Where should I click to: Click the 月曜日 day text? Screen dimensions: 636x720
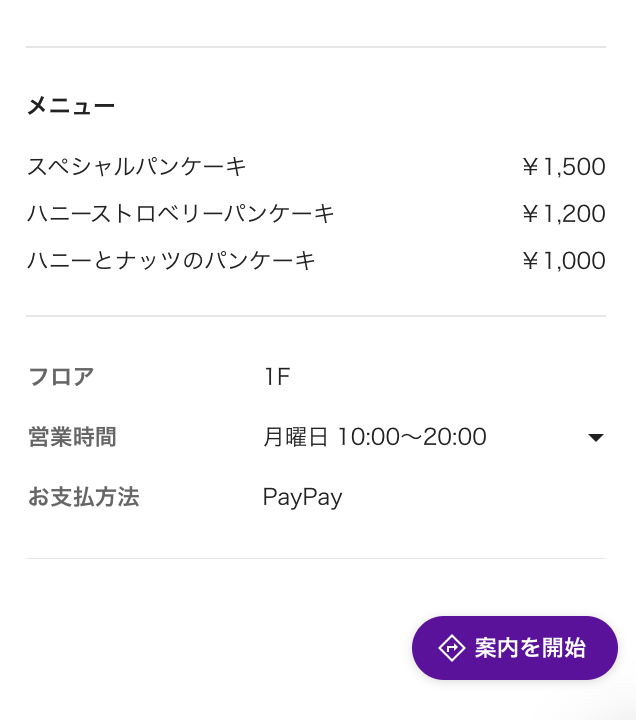click(295, 437)
